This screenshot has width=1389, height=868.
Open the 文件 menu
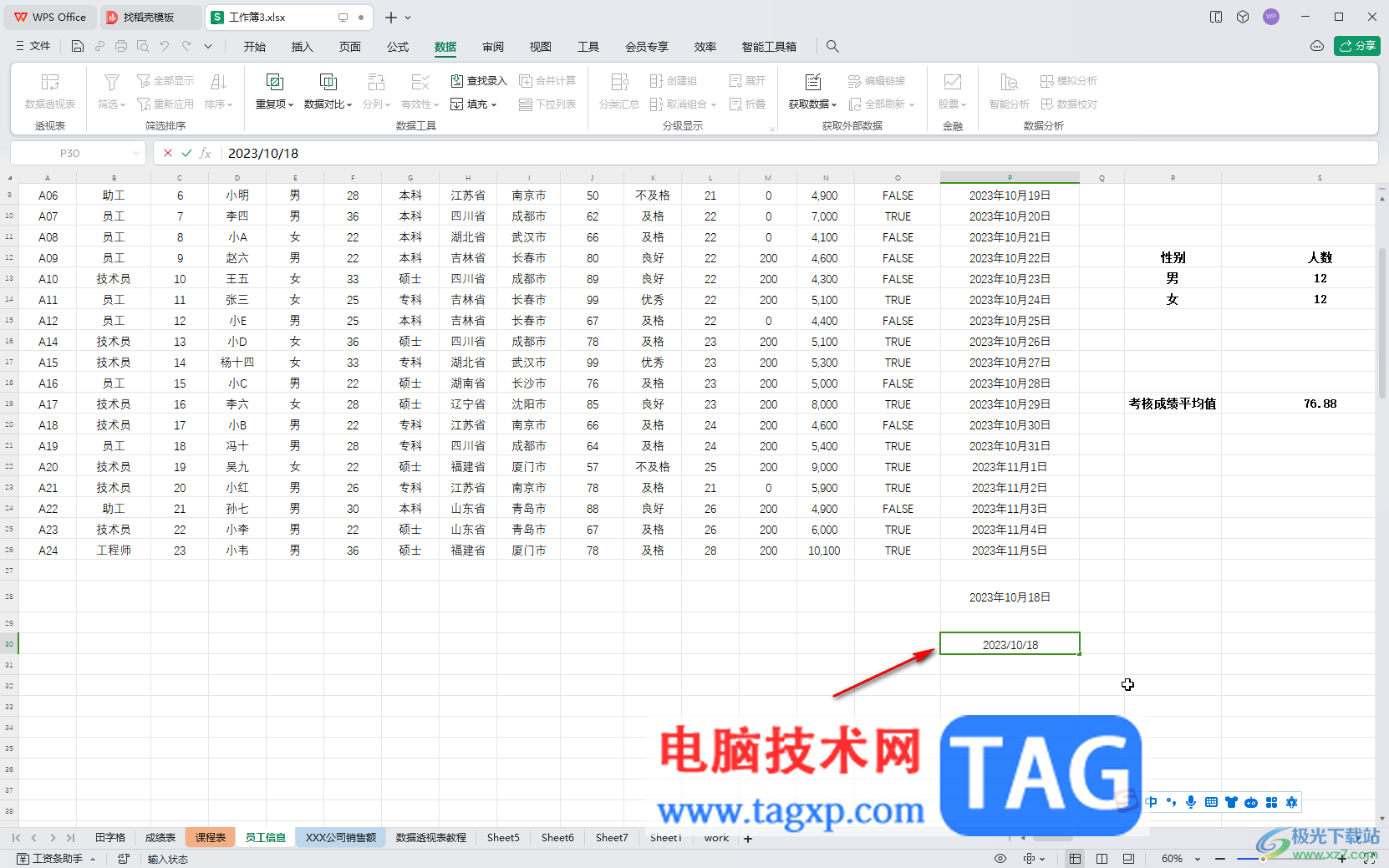[33, 46]
